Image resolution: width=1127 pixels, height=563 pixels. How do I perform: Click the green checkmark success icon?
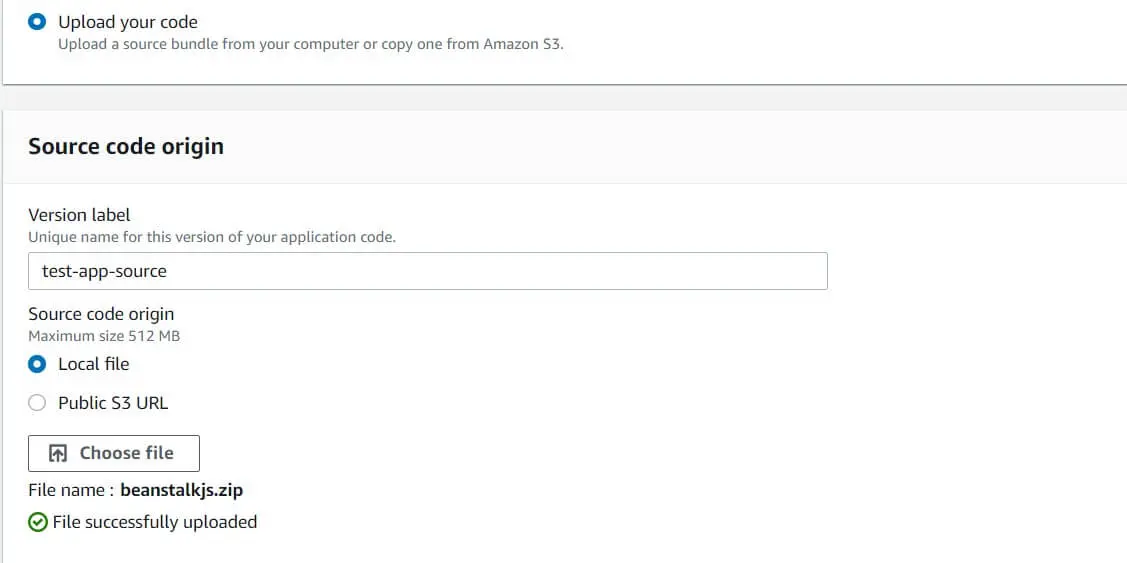coord(38,522)
